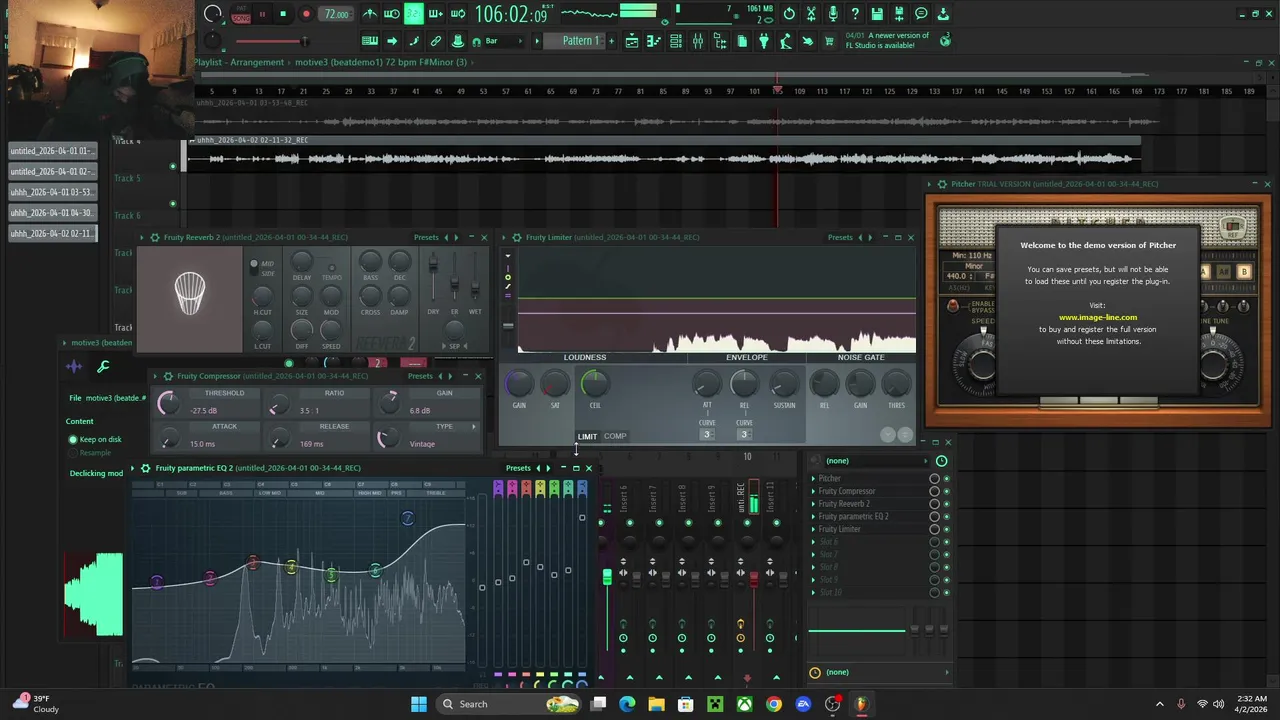Select Pitcher in mixer effect slots
Image resolution: width=1280 pixels, height=720 pixels.
[x=830, y=479]
